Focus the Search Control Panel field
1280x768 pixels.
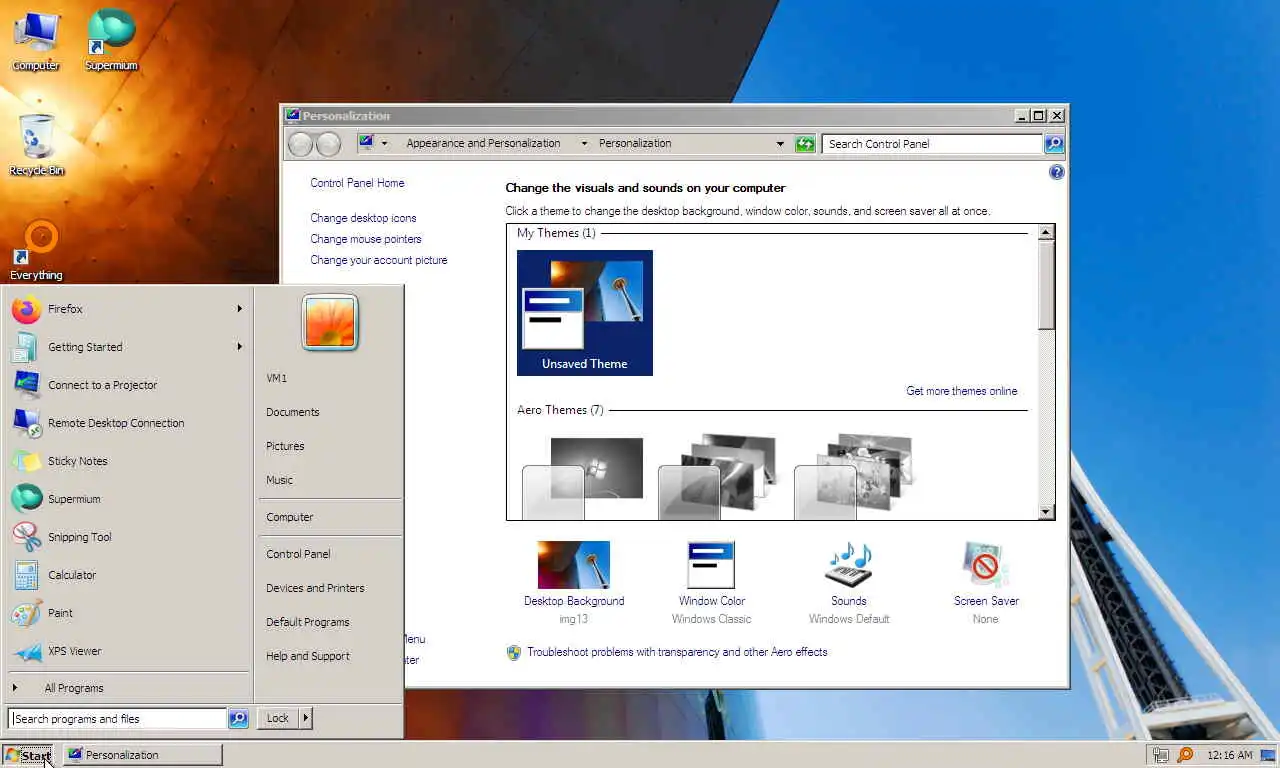tap(932, 144)
